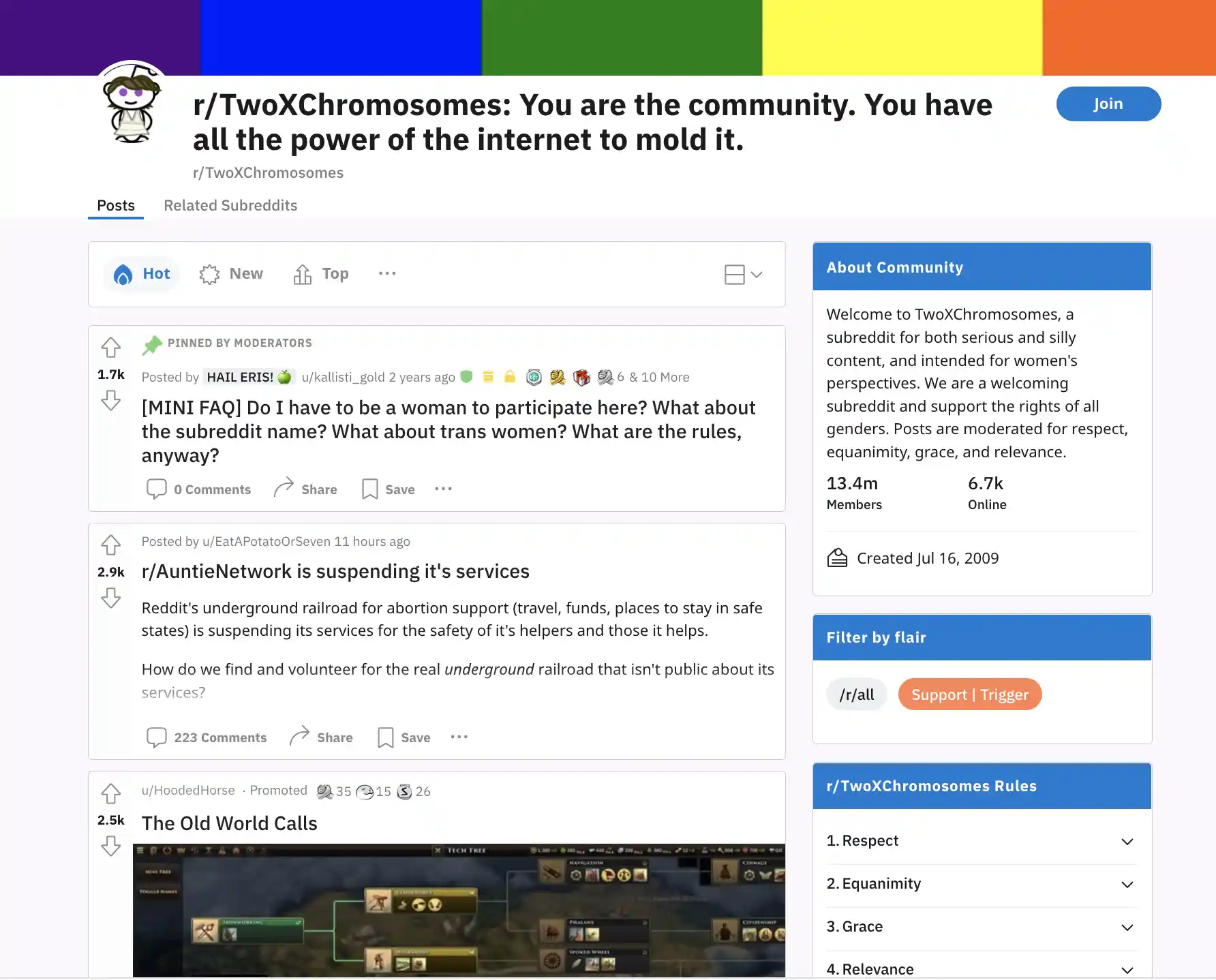Click the yellow archived box icon
This screenshot has width=1216, height=980.
pyautogui.click(x=488, y=376)
